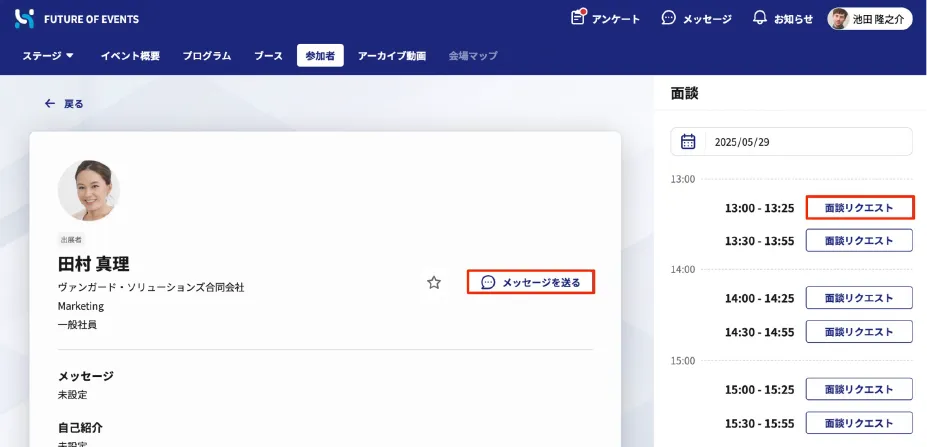Open the 参加者 tab
927x447 pixels.
coord(320,56)
